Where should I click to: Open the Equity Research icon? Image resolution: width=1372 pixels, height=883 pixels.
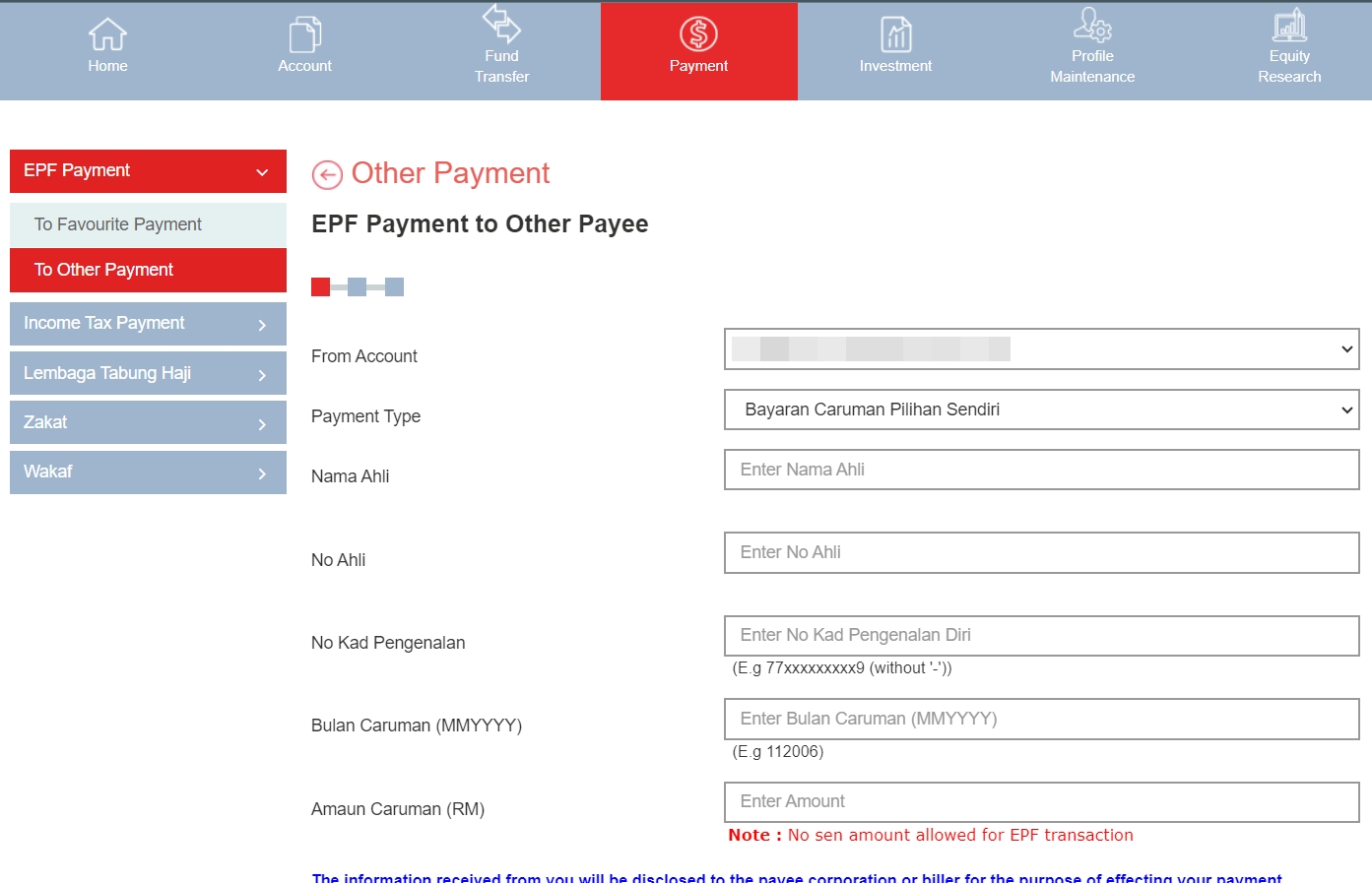(1289, 25)
